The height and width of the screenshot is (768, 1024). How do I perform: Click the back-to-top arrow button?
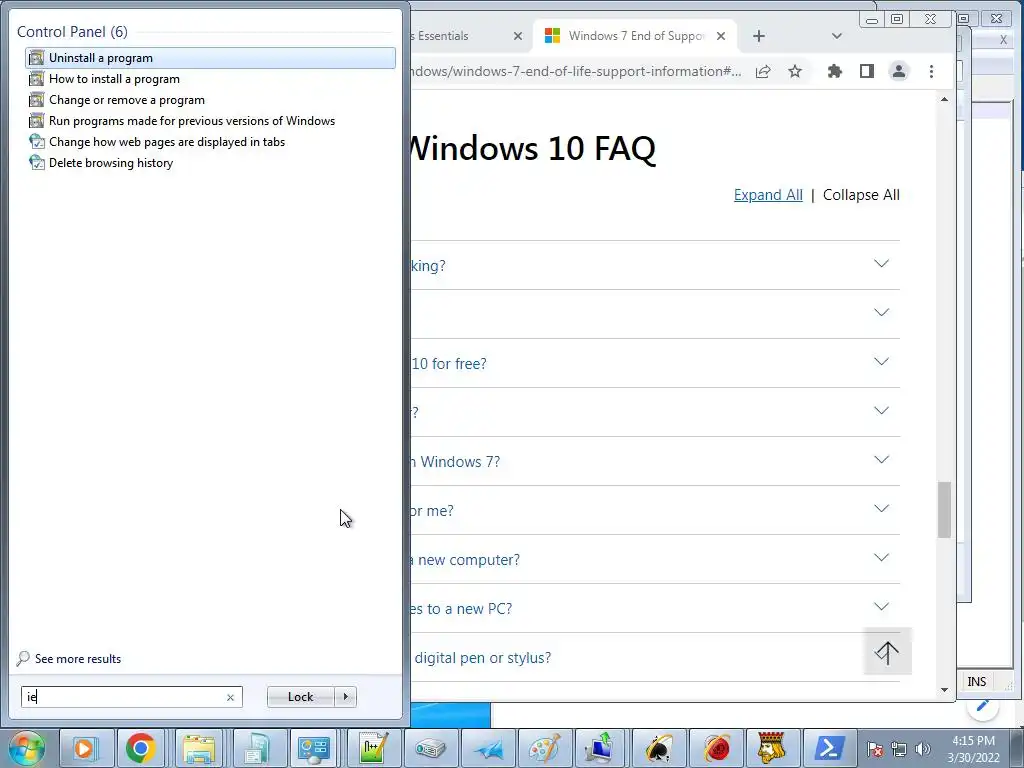887,651
